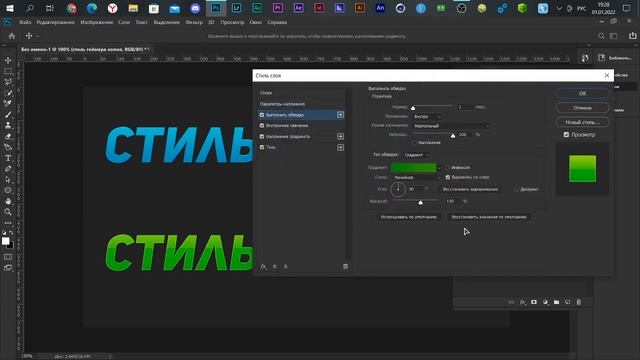The width and height of the screenshot is (640, 360).
Task: Select the Horizontal Type tool
Action: click(8, 158)
